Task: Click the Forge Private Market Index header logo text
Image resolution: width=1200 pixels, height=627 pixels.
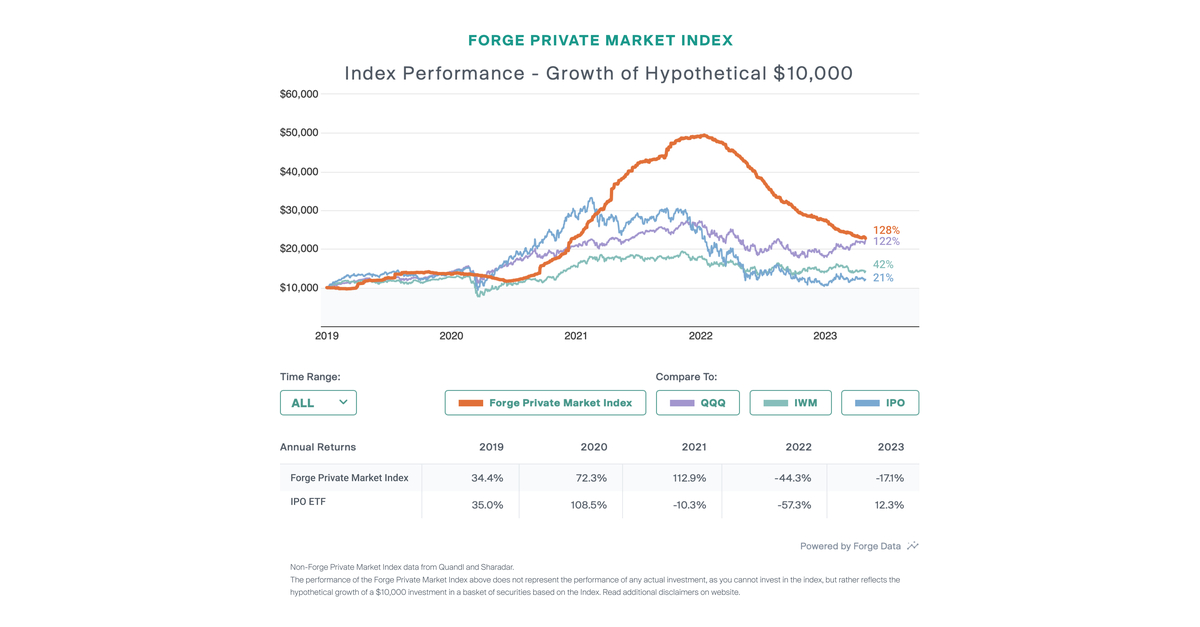Action: (599, 40)
